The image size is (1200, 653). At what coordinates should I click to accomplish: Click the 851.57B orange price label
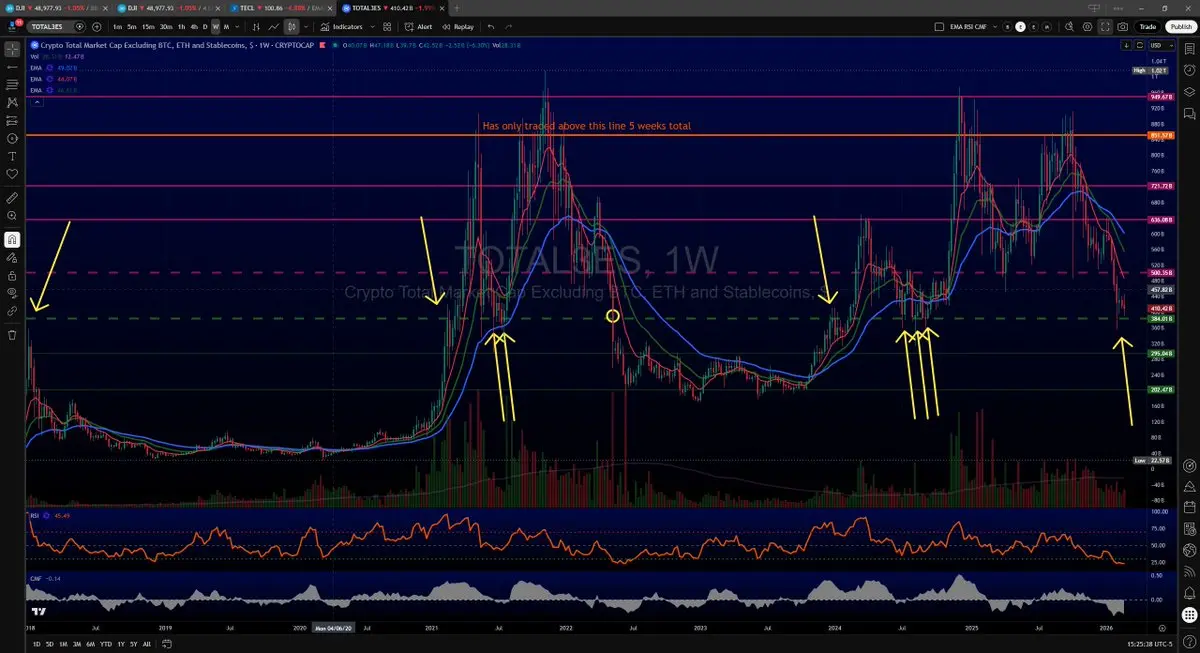(1161, 135)
